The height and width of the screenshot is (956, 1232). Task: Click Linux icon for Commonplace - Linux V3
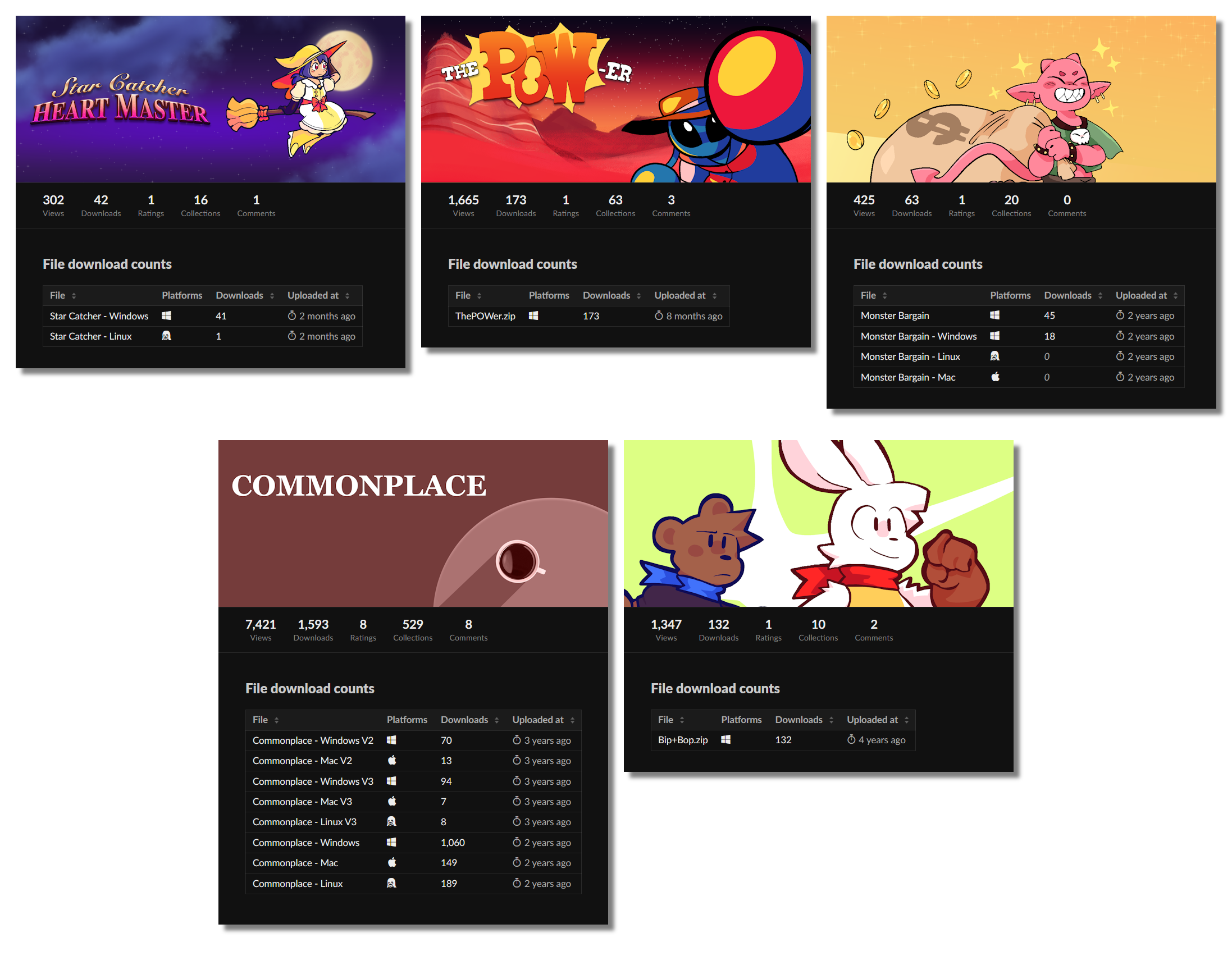pyautogui.click(x=391, y=822)
